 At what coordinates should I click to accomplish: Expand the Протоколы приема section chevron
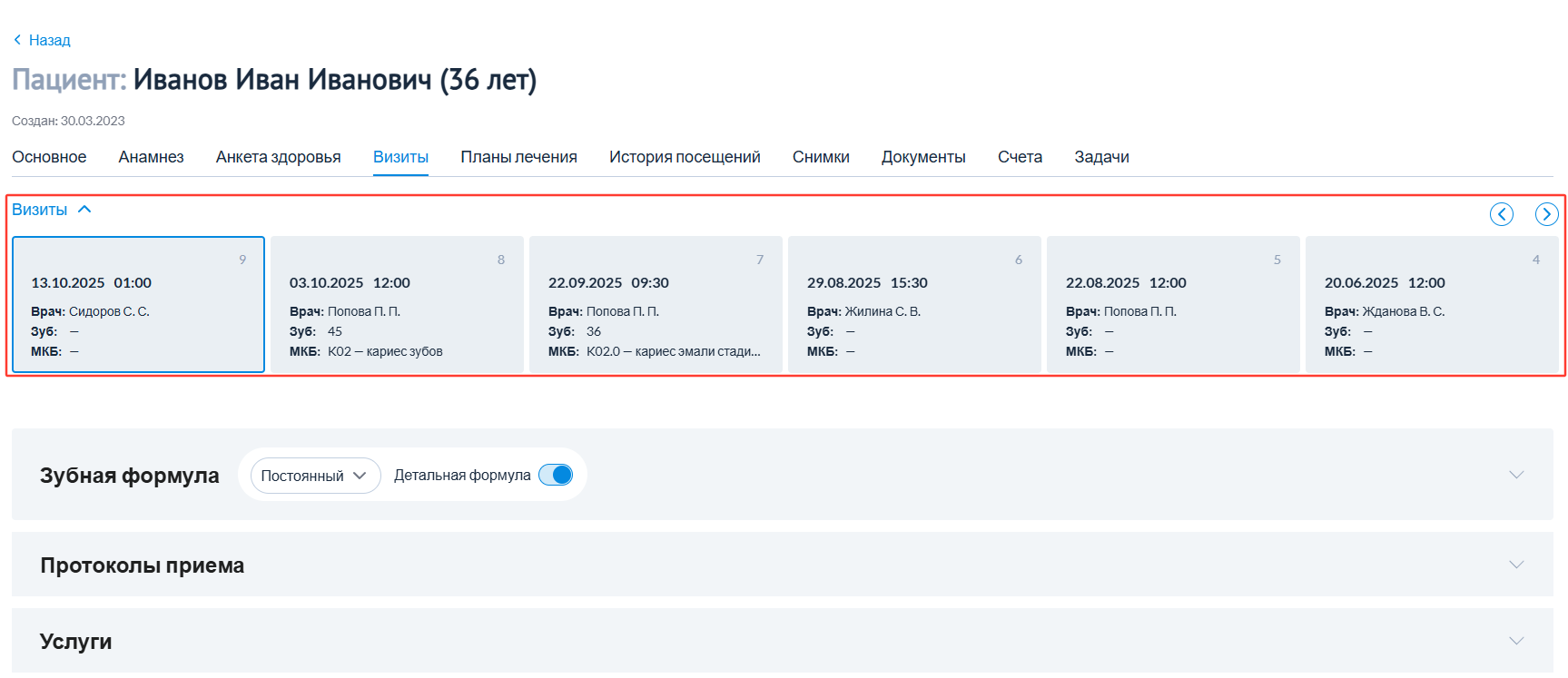pyautogui.click(x=1516, y=565)
